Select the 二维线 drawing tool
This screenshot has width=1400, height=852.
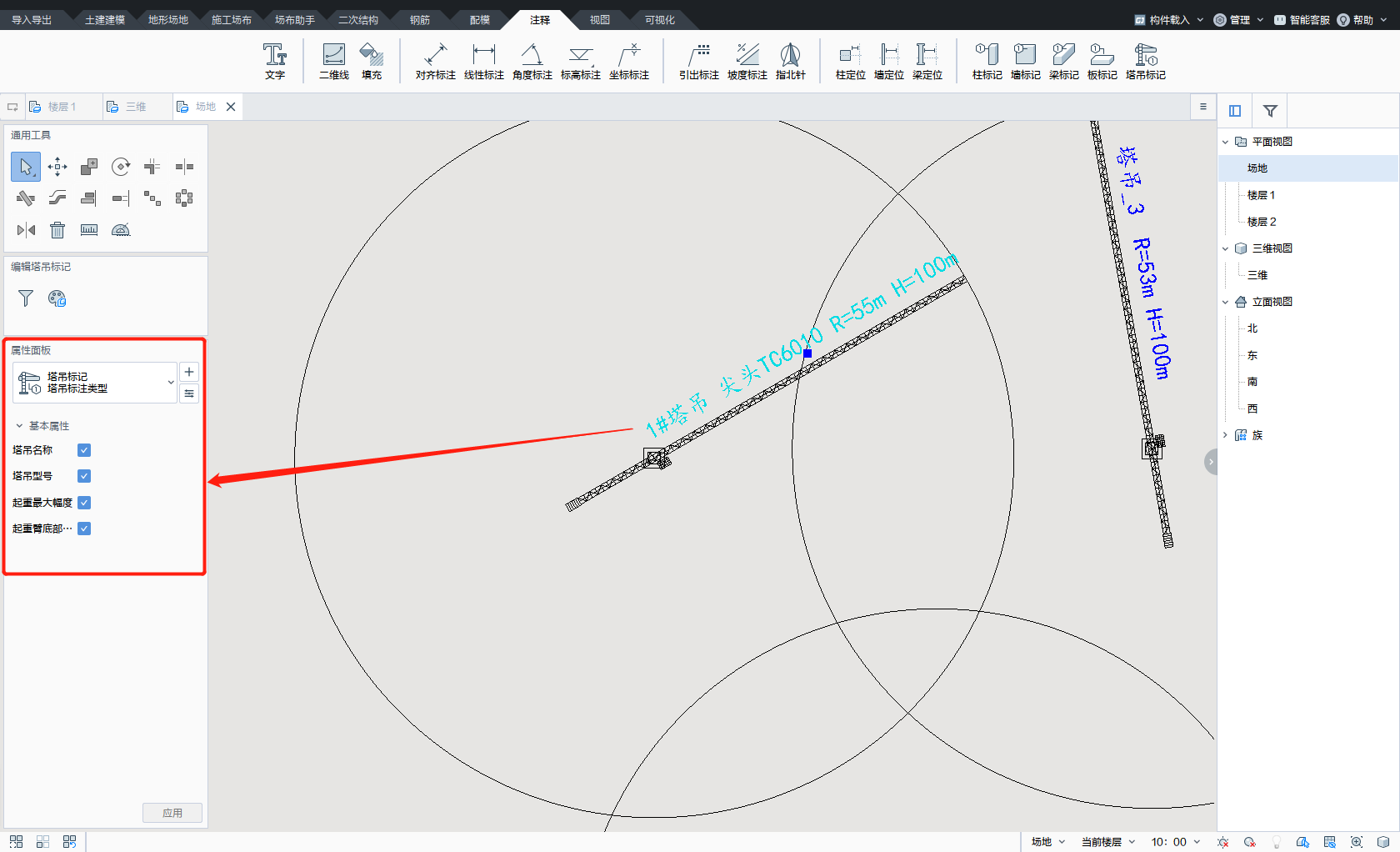[334, 62]
